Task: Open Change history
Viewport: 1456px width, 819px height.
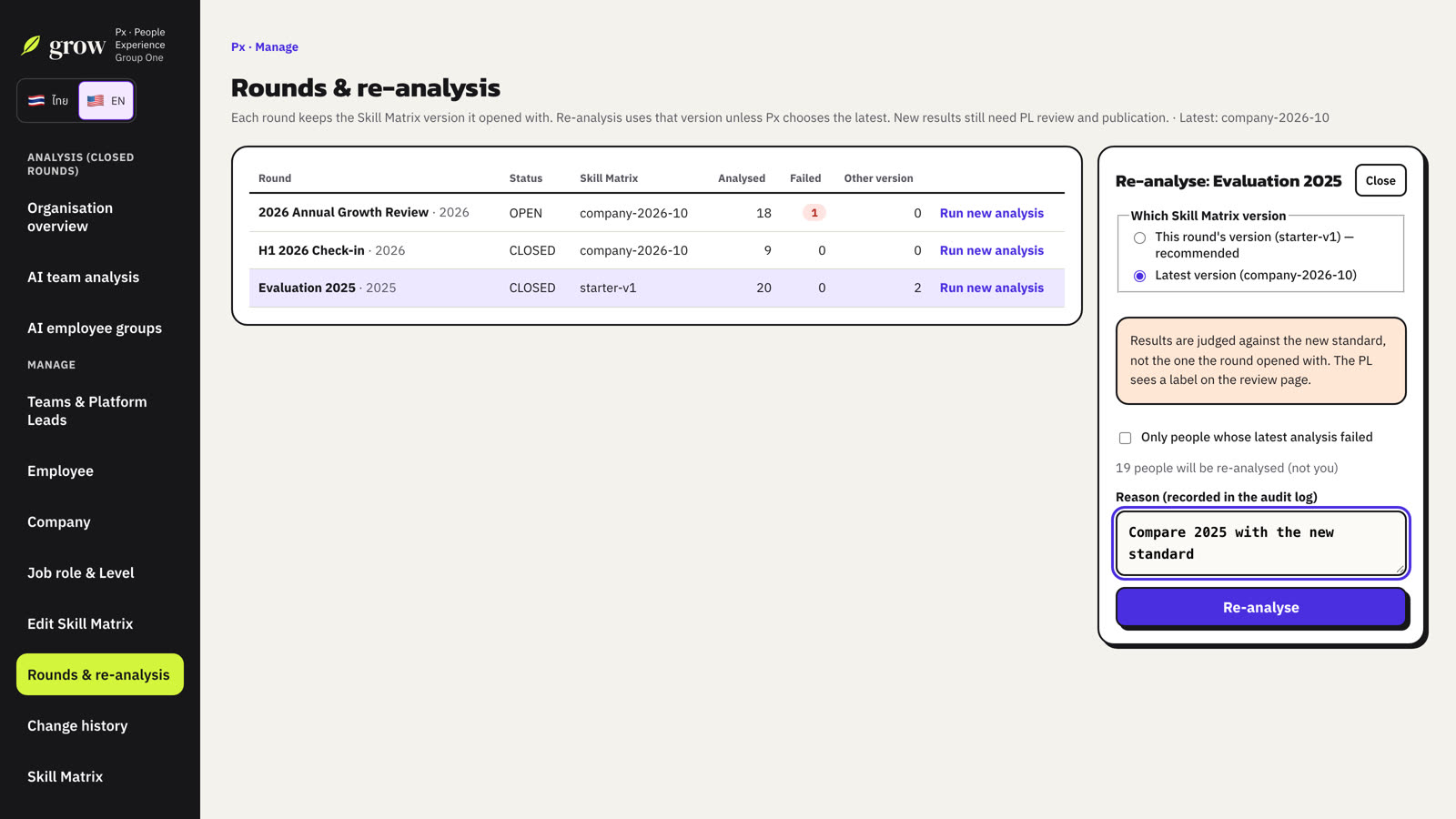Action: tap(100, 725)
